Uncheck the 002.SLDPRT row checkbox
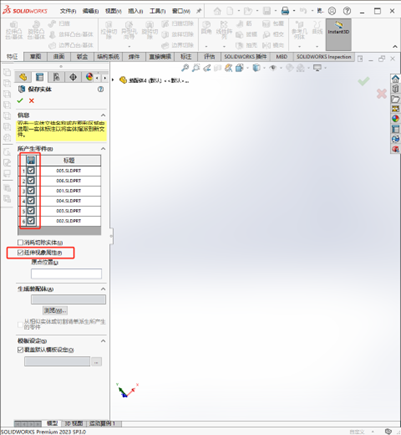 [31, 221]
